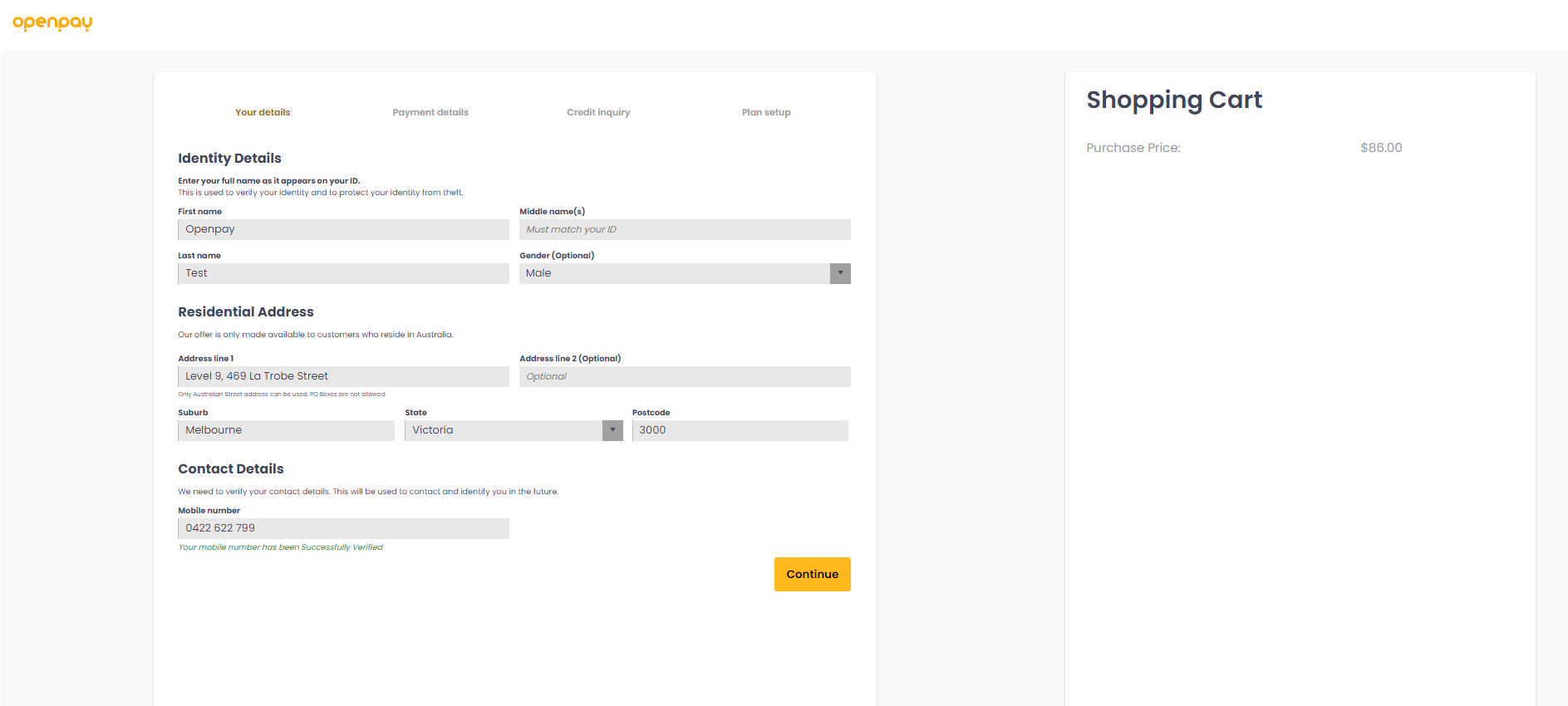Select the Gender field showing Male
1568x706 pixels.
[x=674, y=273]
